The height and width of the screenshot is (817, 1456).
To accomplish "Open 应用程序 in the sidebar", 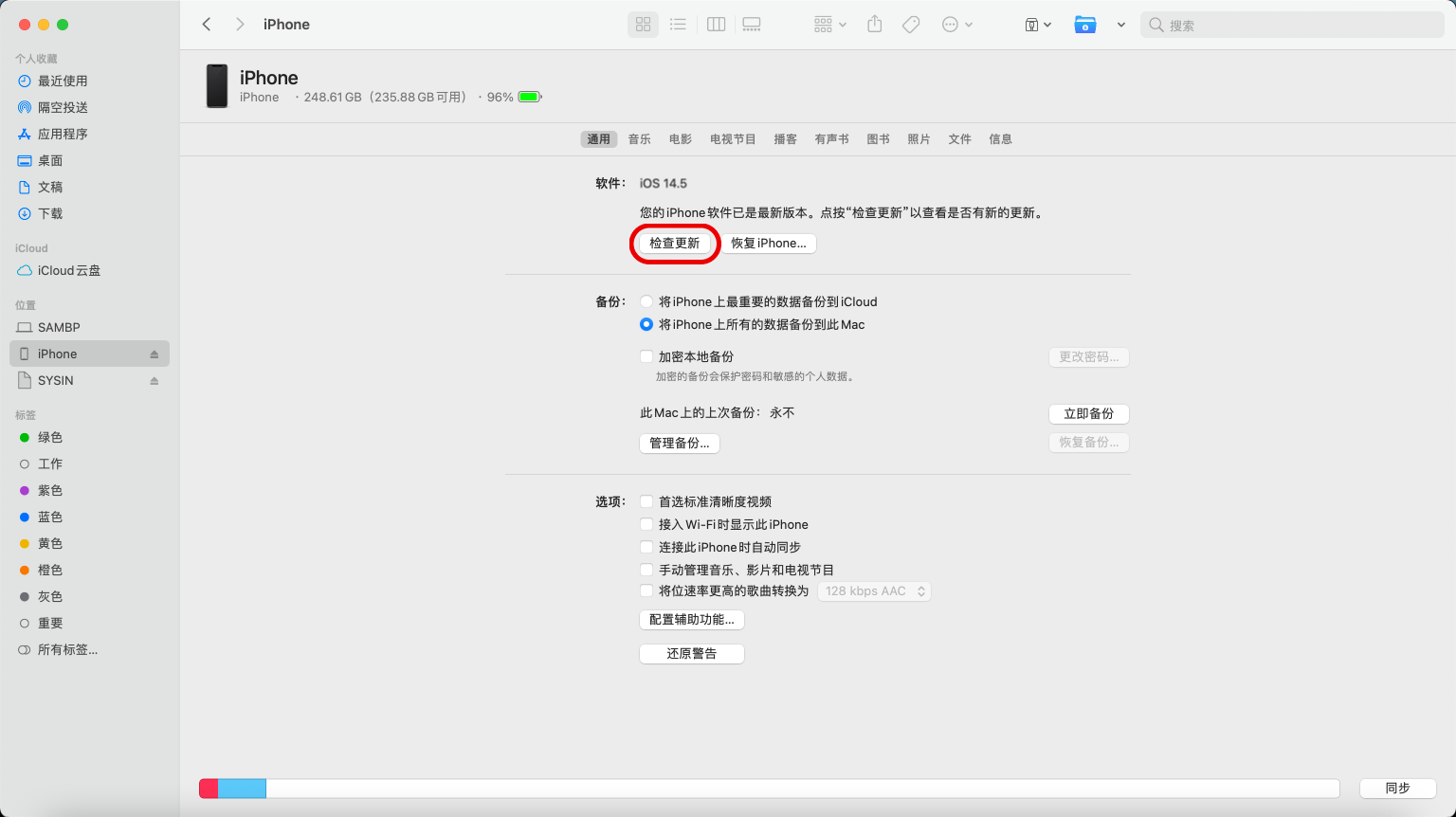I will pos(89,134).
